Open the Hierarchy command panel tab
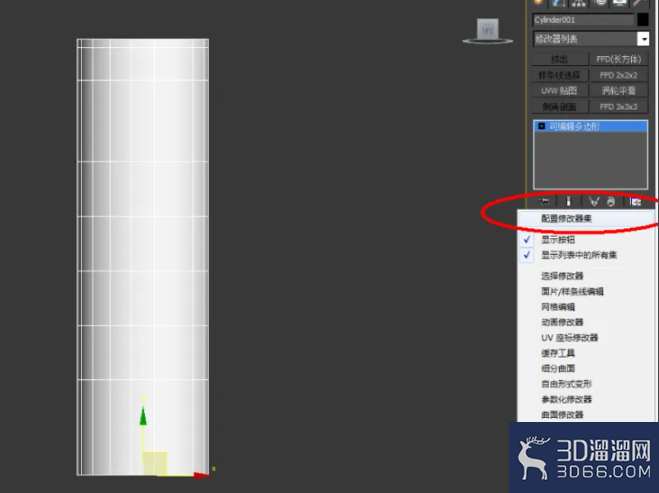 click(579, 3)
